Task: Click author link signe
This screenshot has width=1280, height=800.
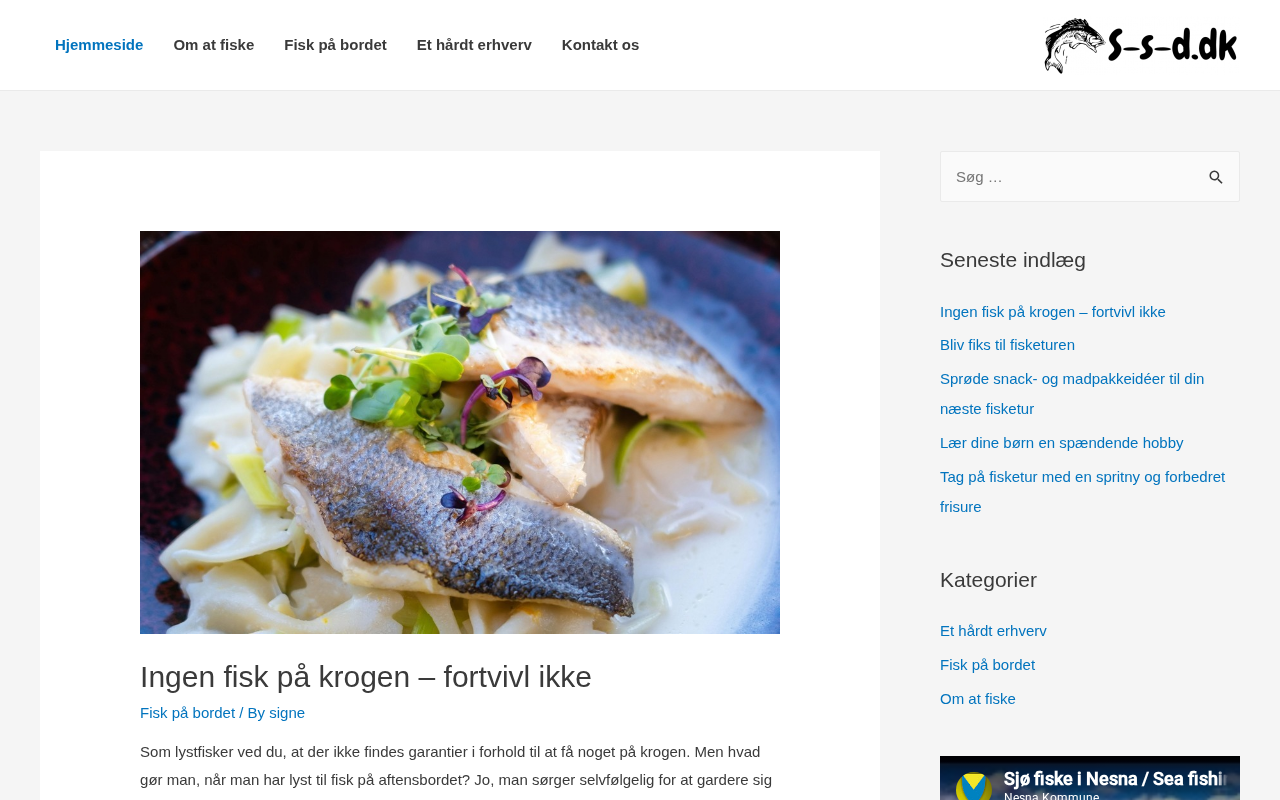Action: 287,713
